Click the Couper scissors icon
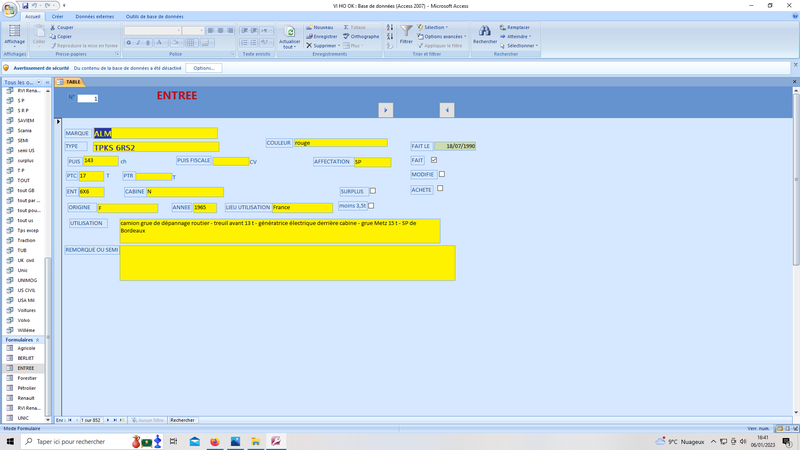 [52, 28]
